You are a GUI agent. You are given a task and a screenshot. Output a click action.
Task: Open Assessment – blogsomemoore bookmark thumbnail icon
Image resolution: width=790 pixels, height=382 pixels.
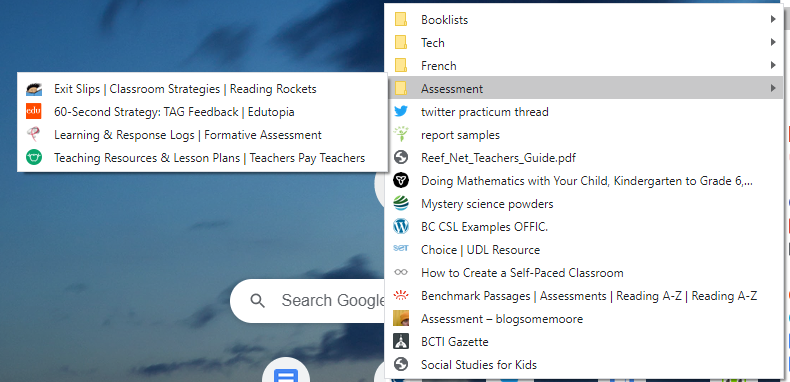pos(401,319)
